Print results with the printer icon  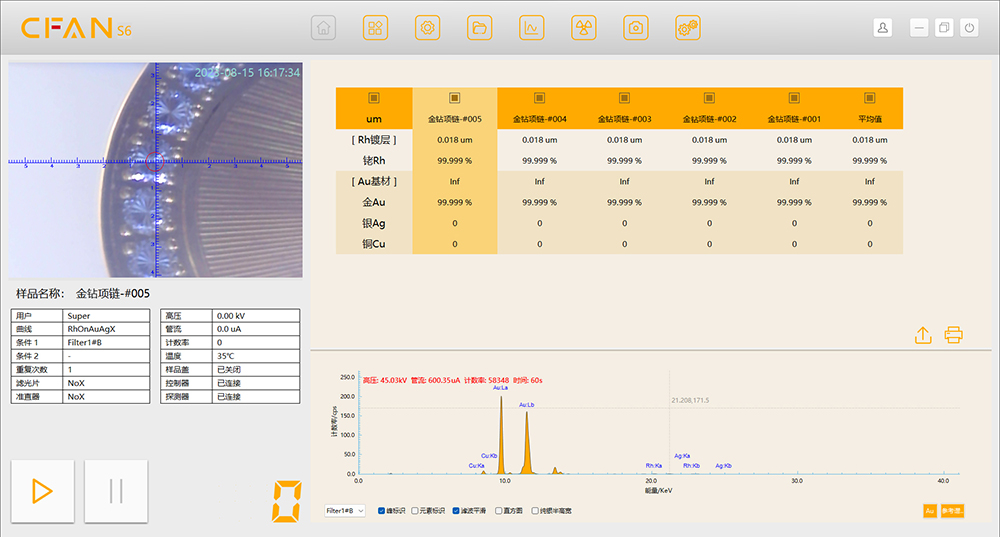click(953, 335)
